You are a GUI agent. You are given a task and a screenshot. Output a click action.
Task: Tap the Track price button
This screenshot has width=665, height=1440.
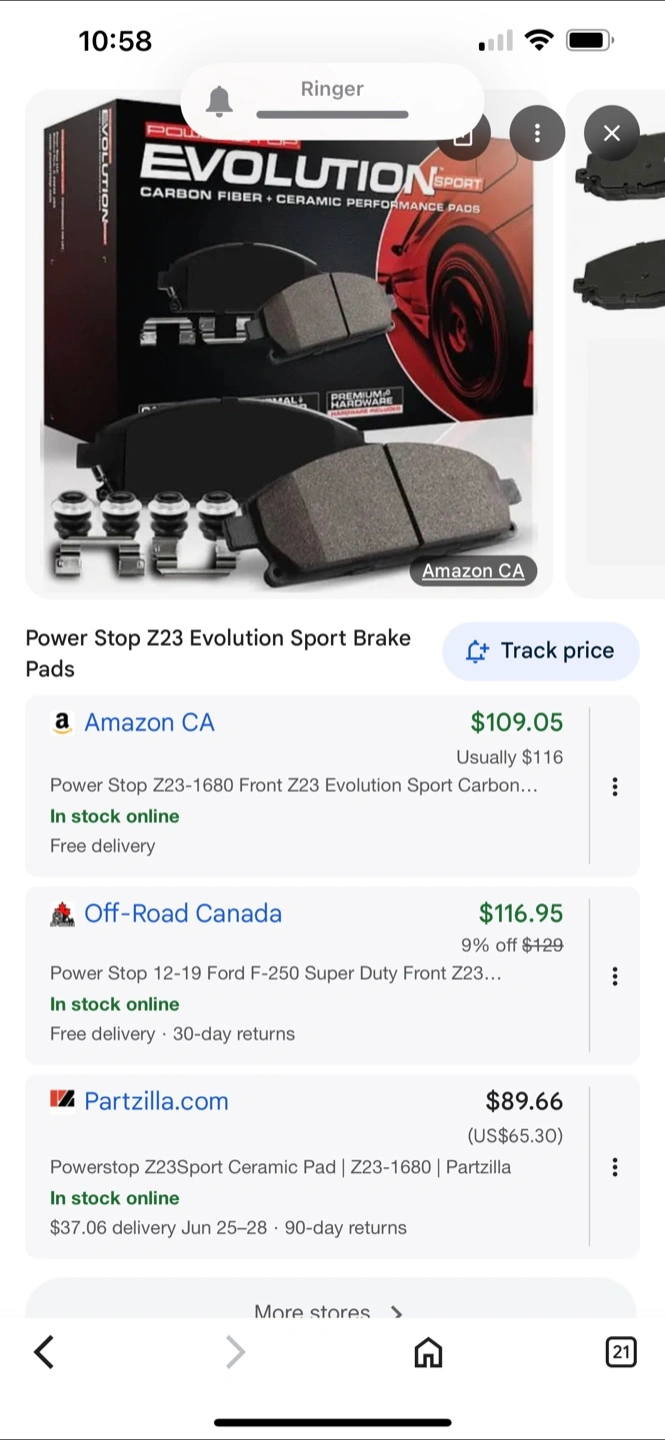[x=540, y=651]
